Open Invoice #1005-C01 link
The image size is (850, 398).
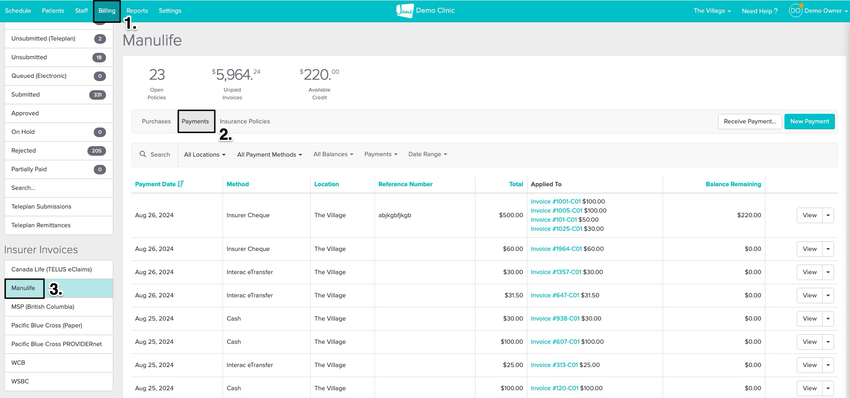click(x=556, y=210)
